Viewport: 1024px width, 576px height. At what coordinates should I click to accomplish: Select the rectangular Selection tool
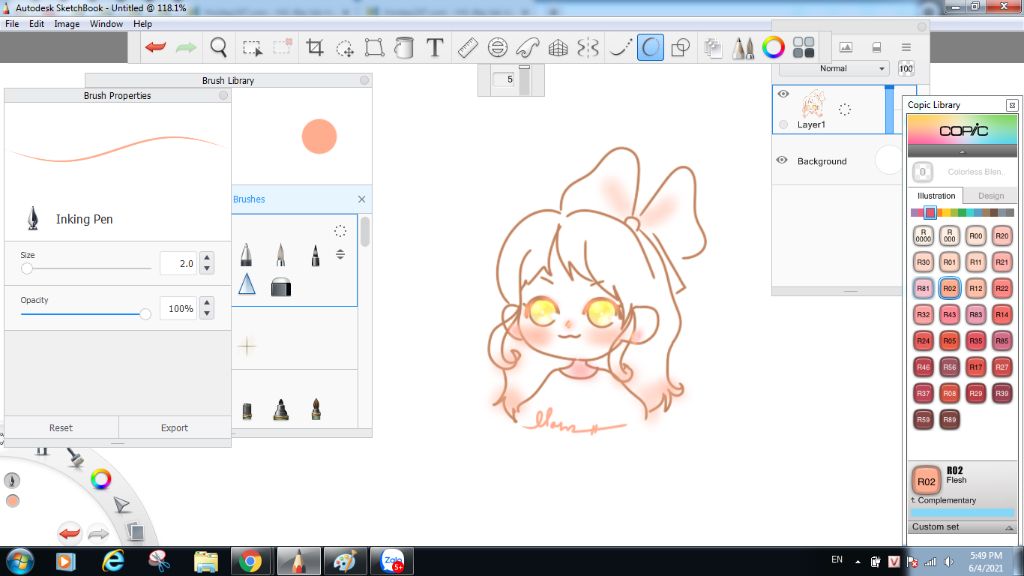pos(252,48)
